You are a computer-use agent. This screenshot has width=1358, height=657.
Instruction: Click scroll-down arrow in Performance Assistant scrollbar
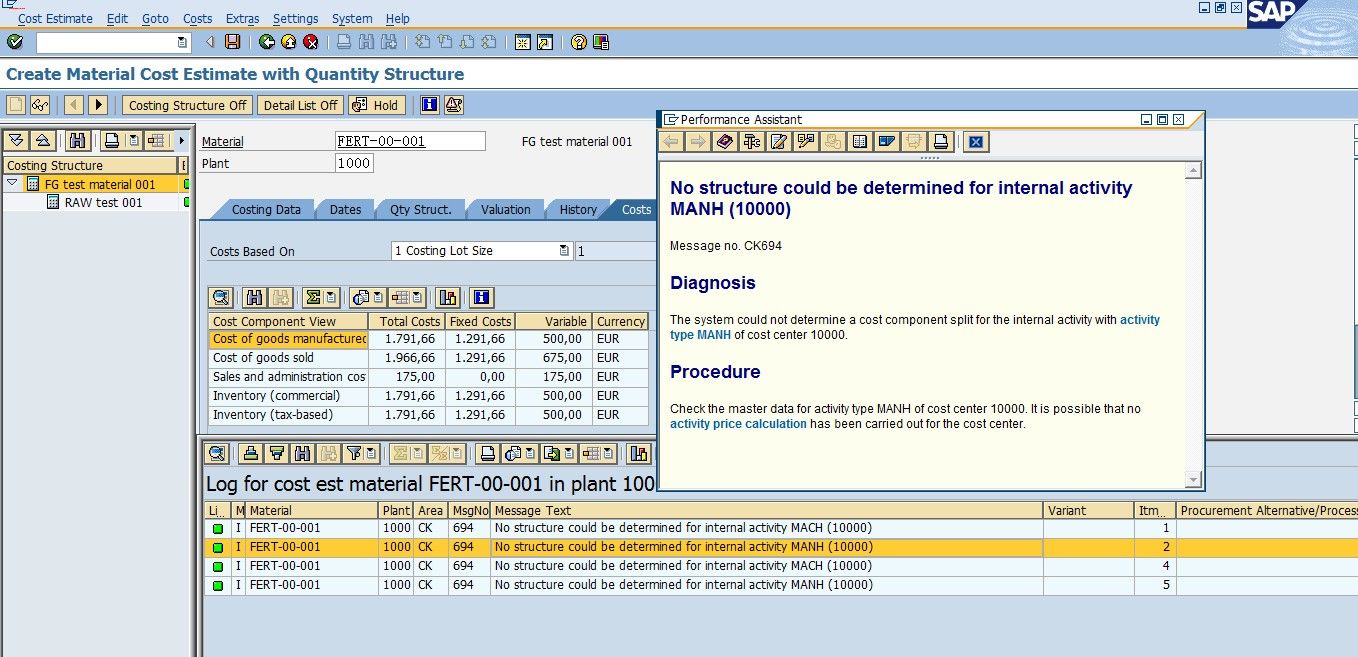point(1193,480)
